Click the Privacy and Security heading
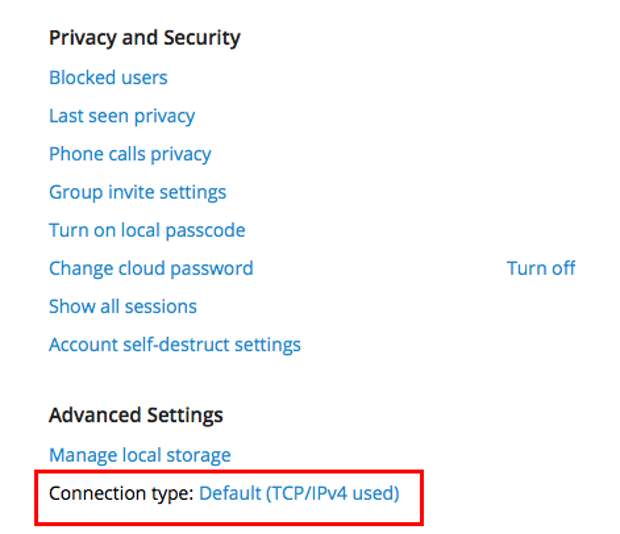This screenshot has height=534, width=620. click(144, 38)
